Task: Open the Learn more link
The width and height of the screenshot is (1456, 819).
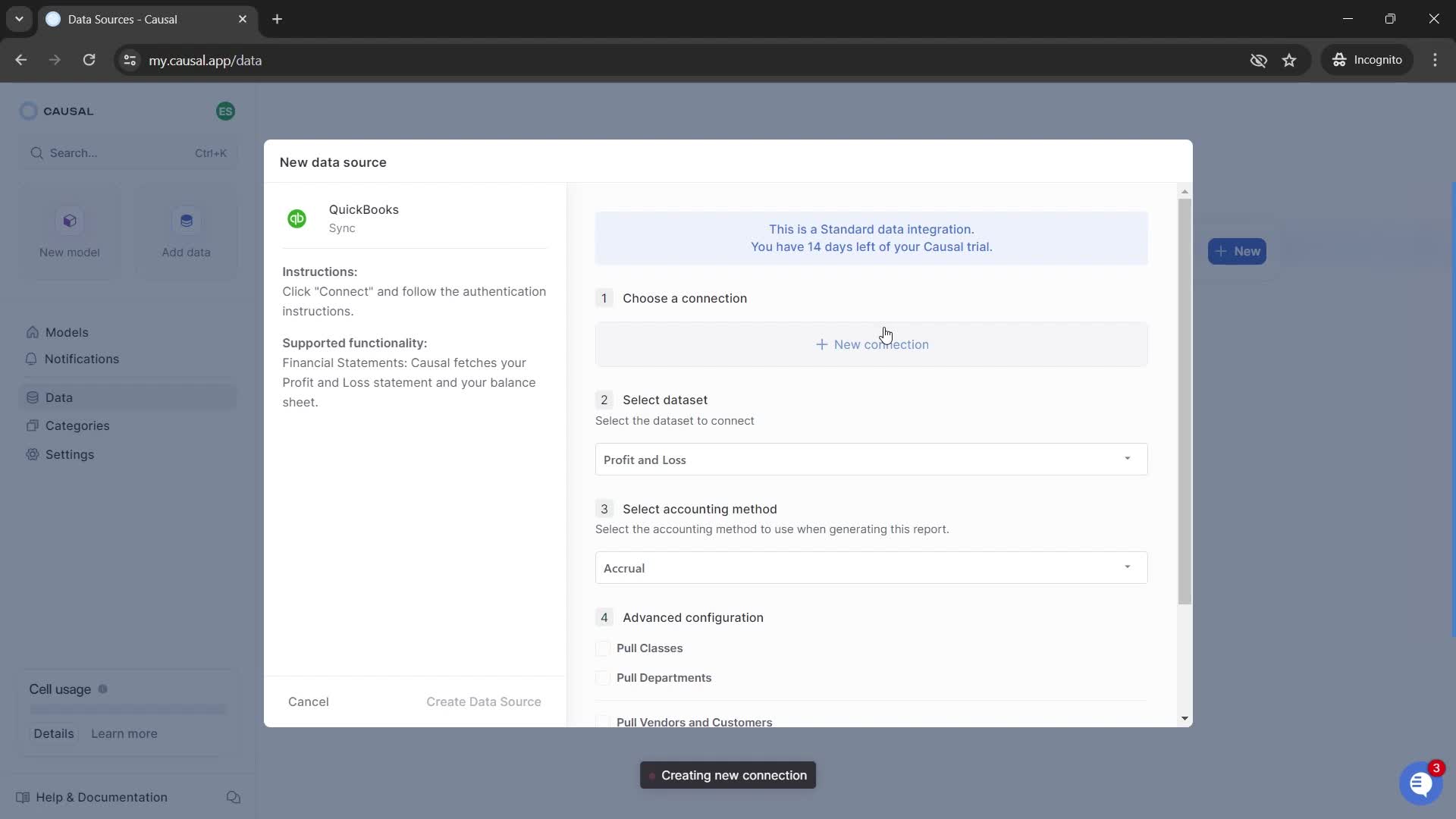Action: click(124, 733)
